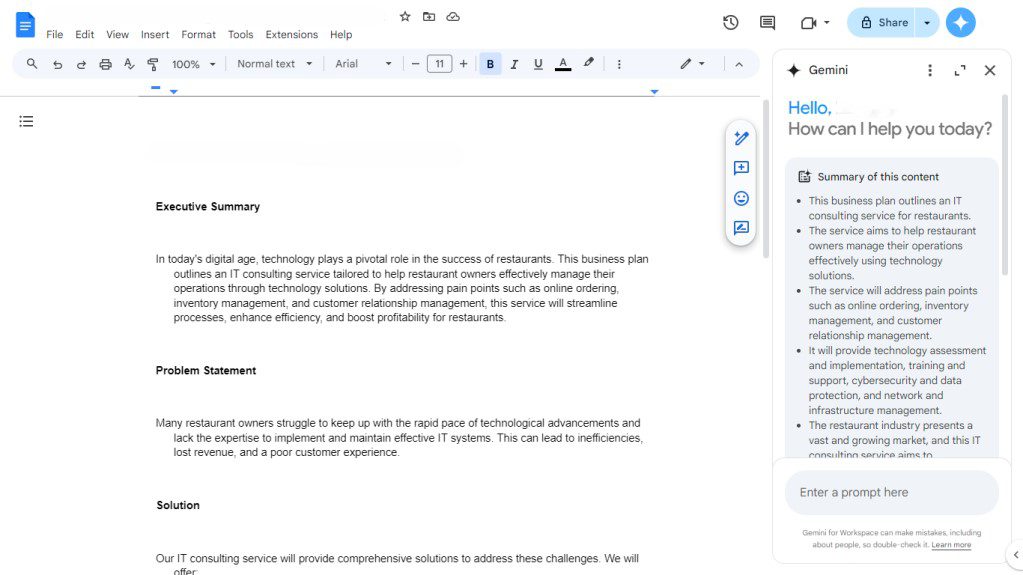Star this document

(405, 16)
